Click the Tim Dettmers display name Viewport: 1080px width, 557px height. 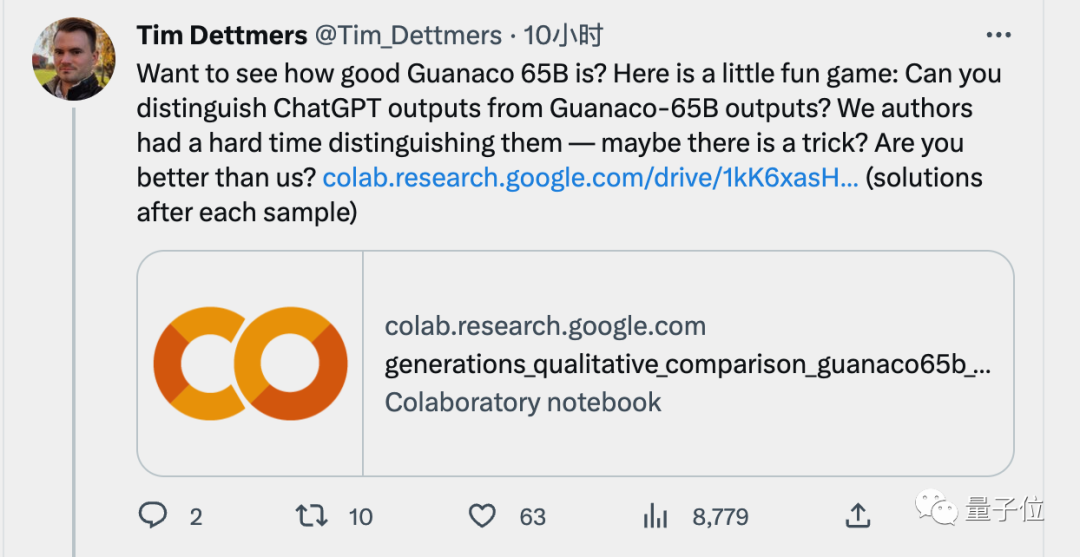tap(222, 36)
